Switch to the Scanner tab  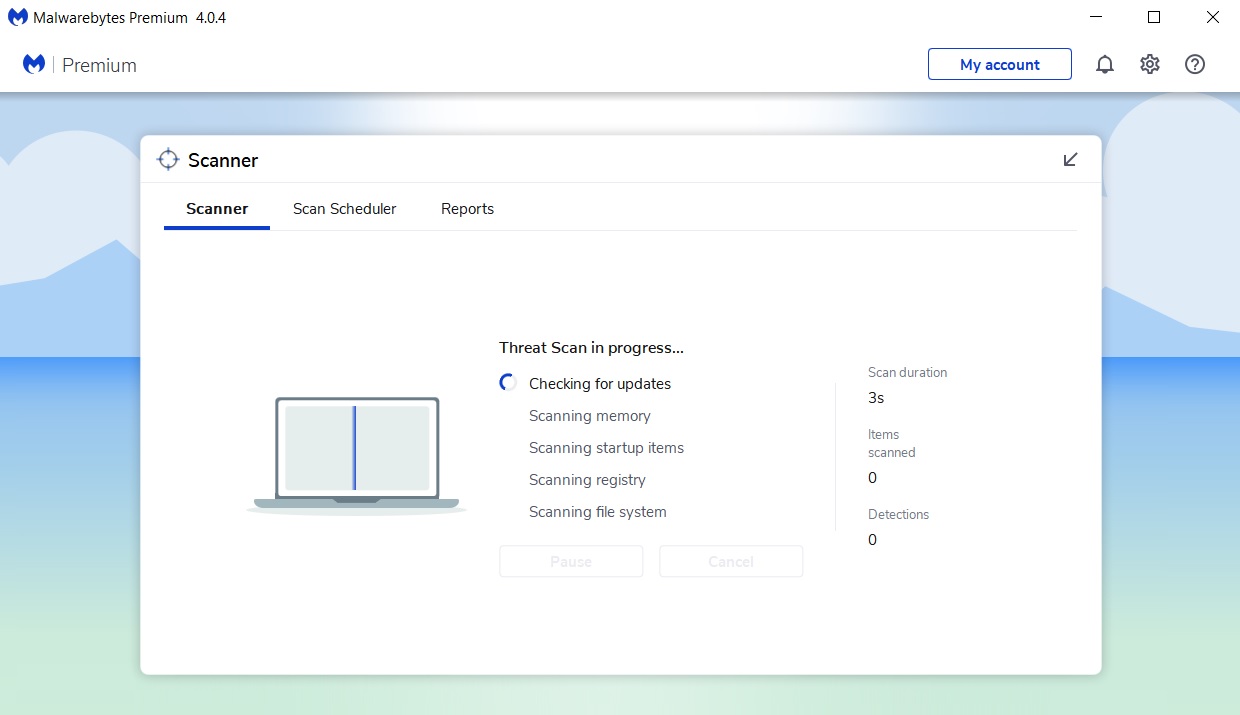[217, 209]
